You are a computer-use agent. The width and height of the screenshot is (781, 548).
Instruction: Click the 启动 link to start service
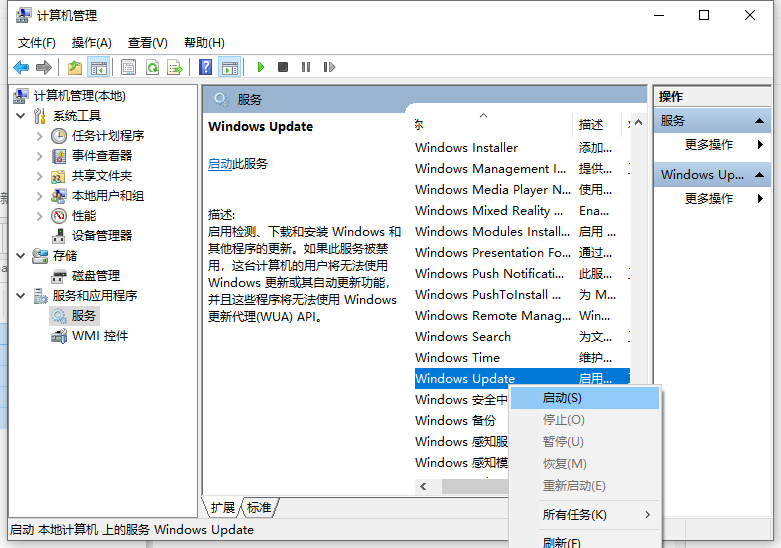pyautogui.click(x=219, y=164)
